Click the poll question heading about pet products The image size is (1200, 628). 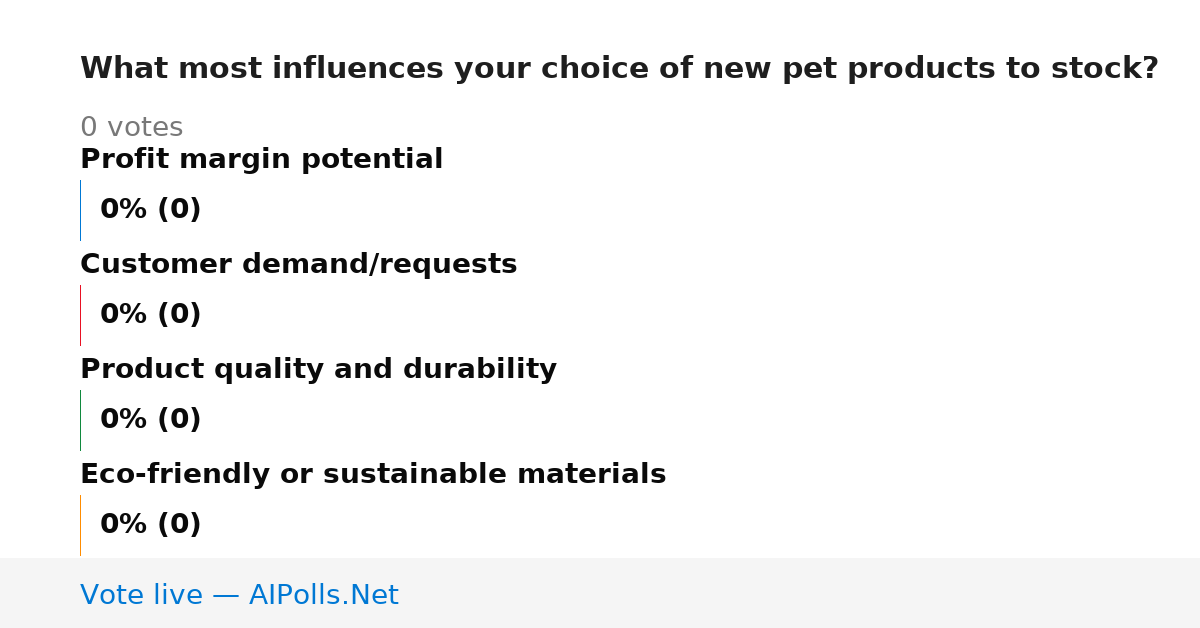619,69
